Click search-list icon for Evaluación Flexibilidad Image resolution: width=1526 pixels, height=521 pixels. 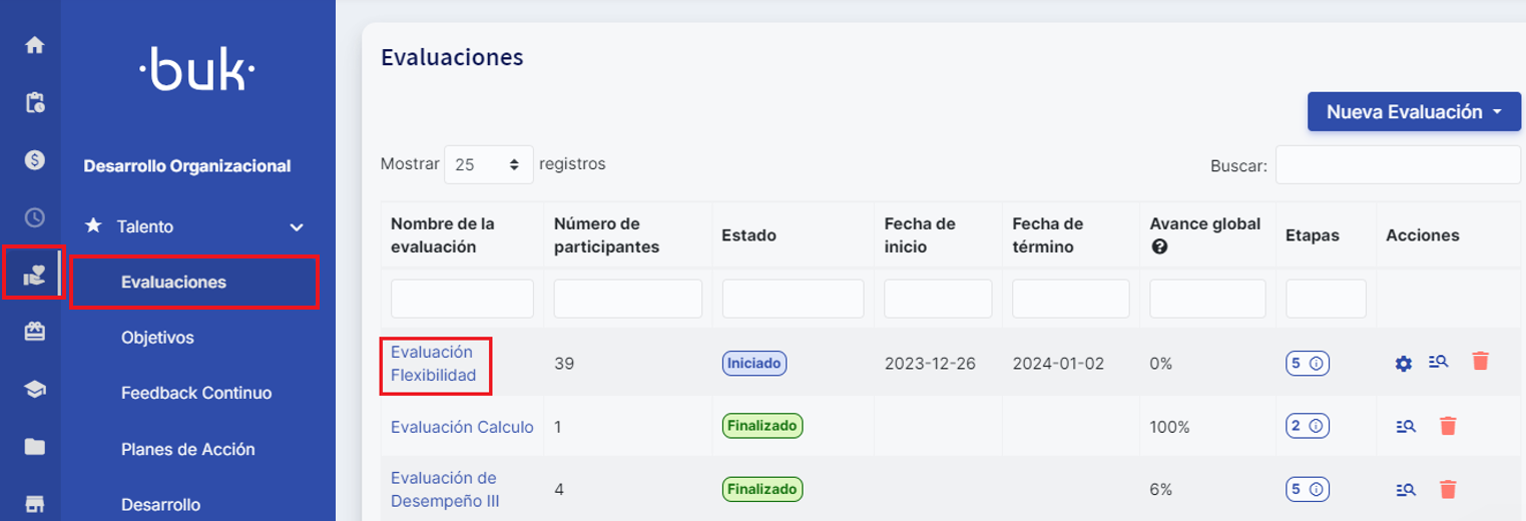point(1438,363)
